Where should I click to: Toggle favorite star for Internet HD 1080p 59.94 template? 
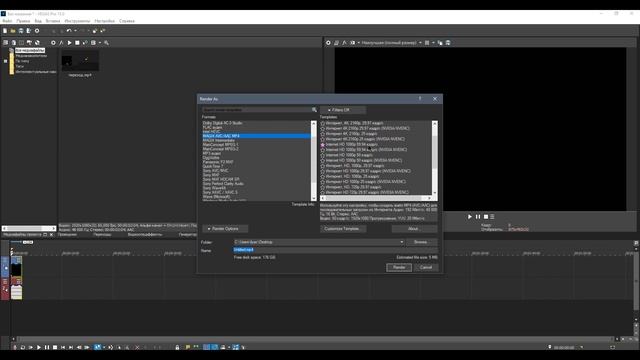(323, 144)
